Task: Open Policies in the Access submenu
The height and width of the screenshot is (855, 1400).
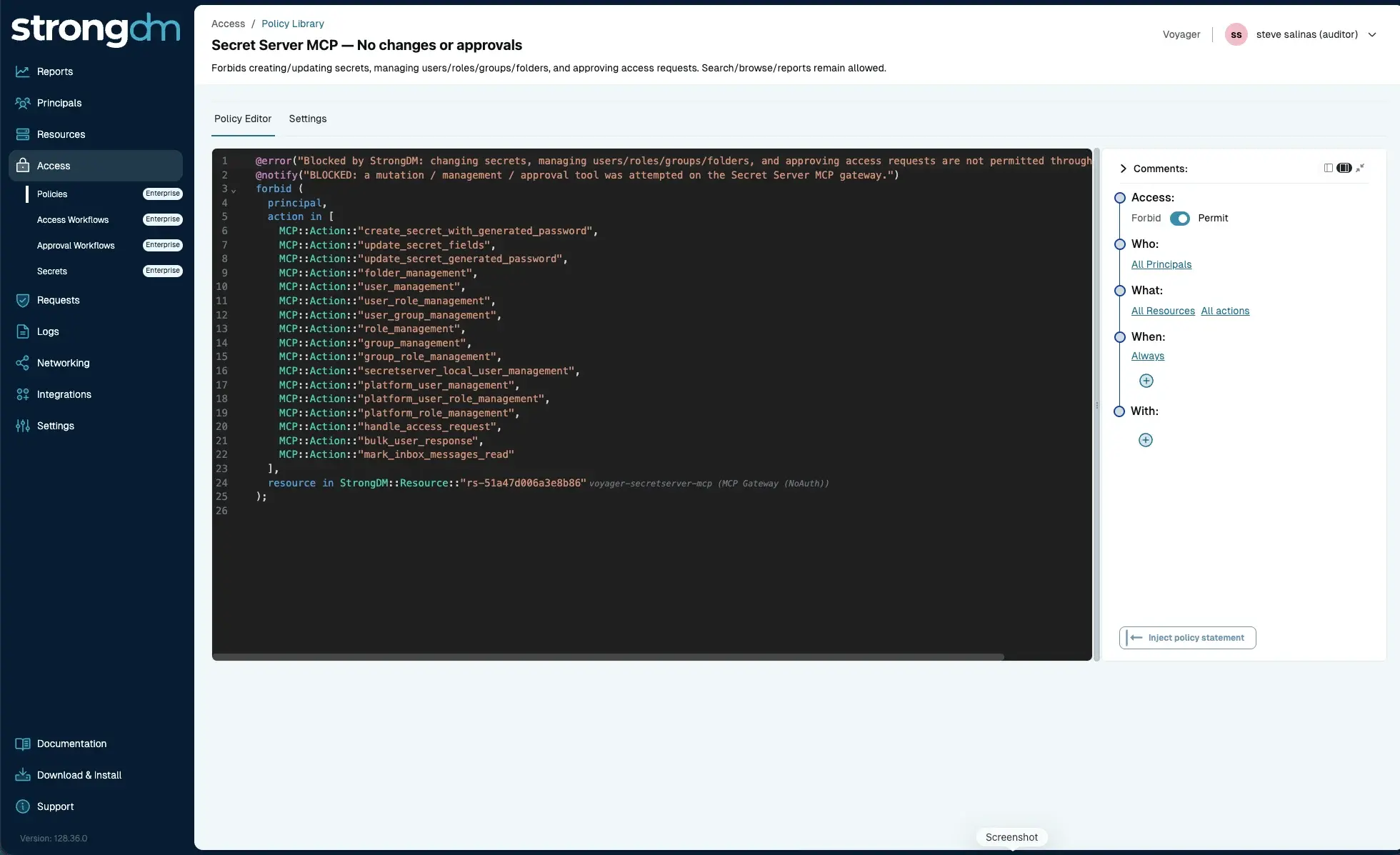Action: click(x=52, y=194)
